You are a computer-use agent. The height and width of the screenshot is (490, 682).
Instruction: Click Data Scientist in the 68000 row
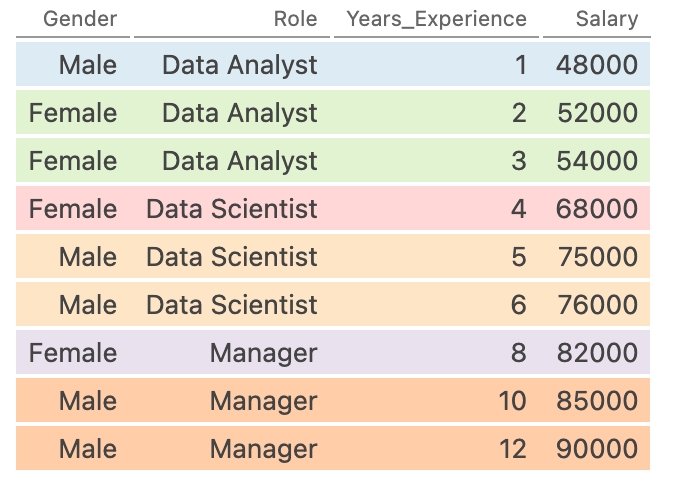point(232,209)
